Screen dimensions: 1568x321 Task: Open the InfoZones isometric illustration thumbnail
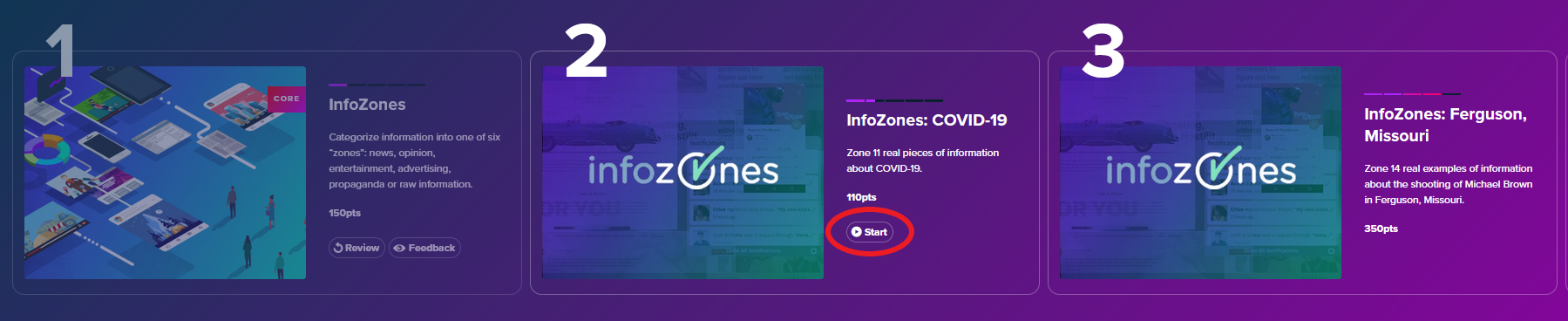click(165, 173)
